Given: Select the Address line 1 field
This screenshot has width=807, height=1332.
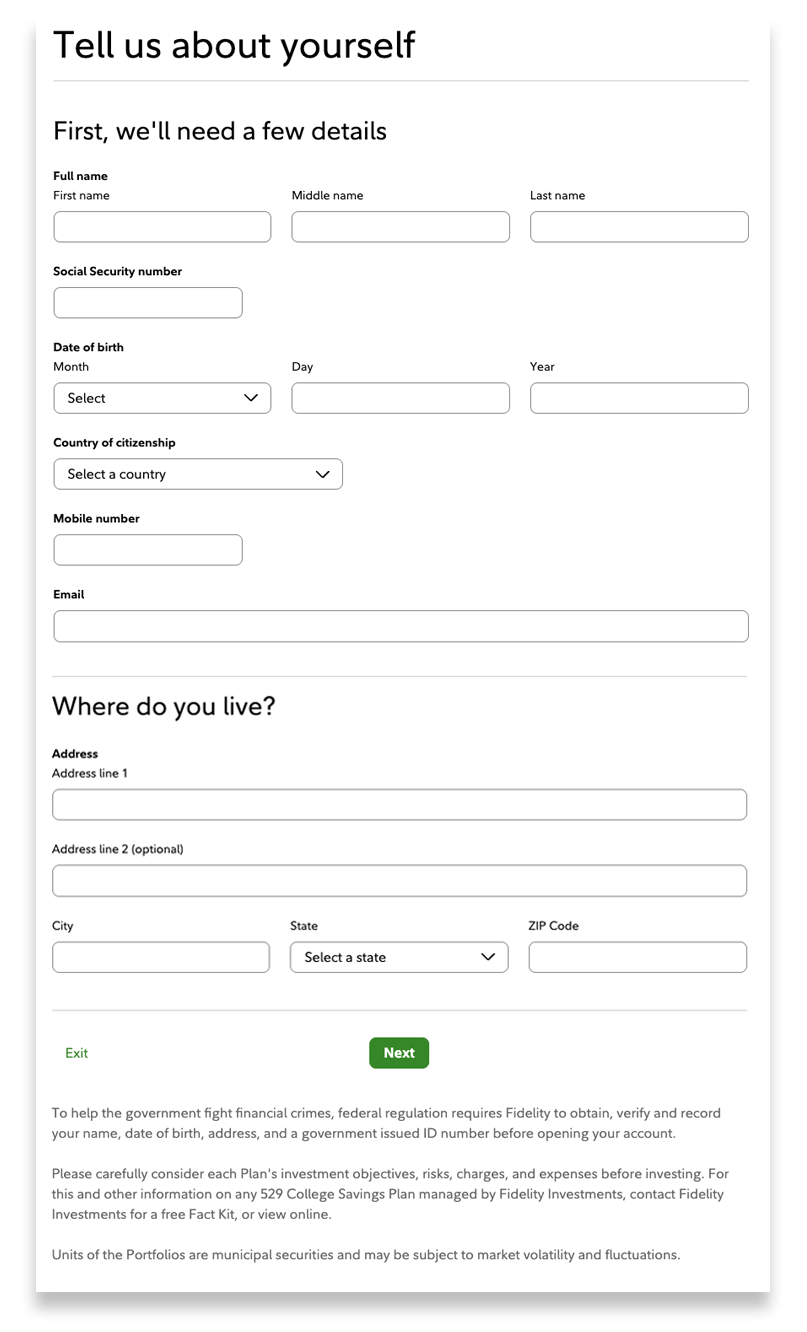Looking at the screenshot, I should tap(399, 804).
